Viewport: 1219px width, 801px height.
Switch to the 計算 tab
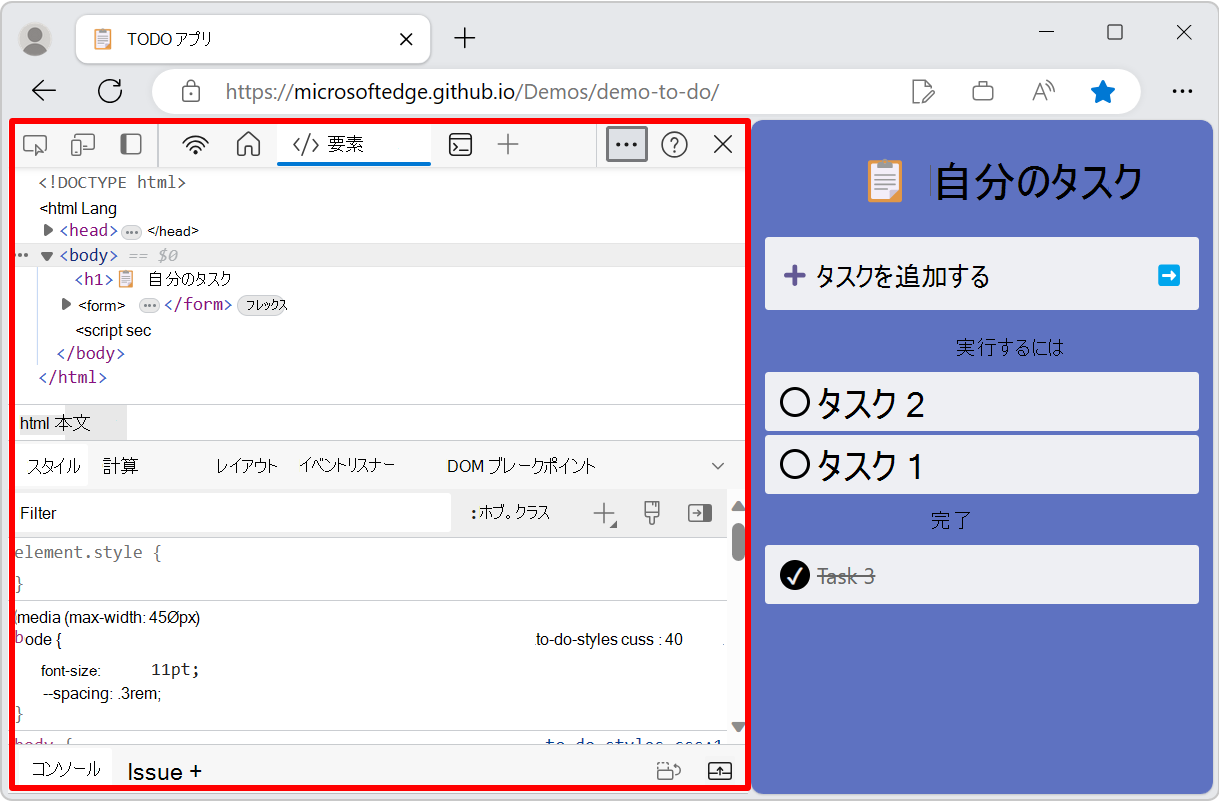121,465
